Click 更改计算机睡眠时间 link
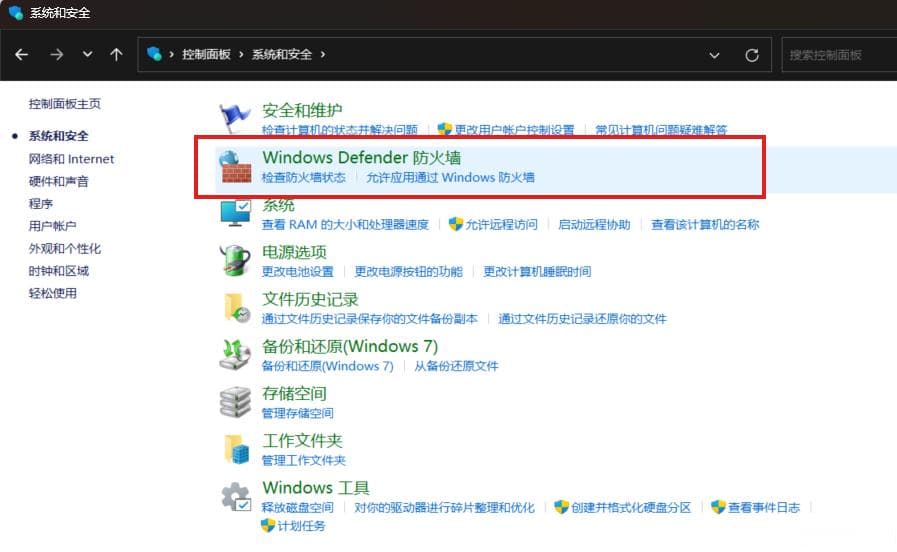 [537, 271]
